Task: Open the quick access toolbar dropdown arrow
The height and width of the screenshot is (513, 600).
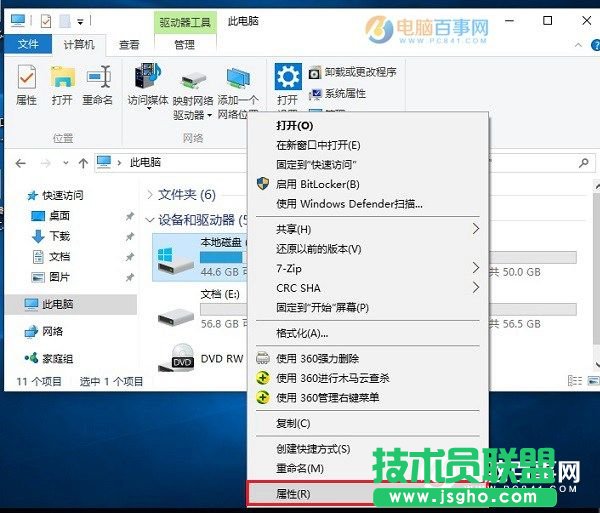Action: click(80, 22)
